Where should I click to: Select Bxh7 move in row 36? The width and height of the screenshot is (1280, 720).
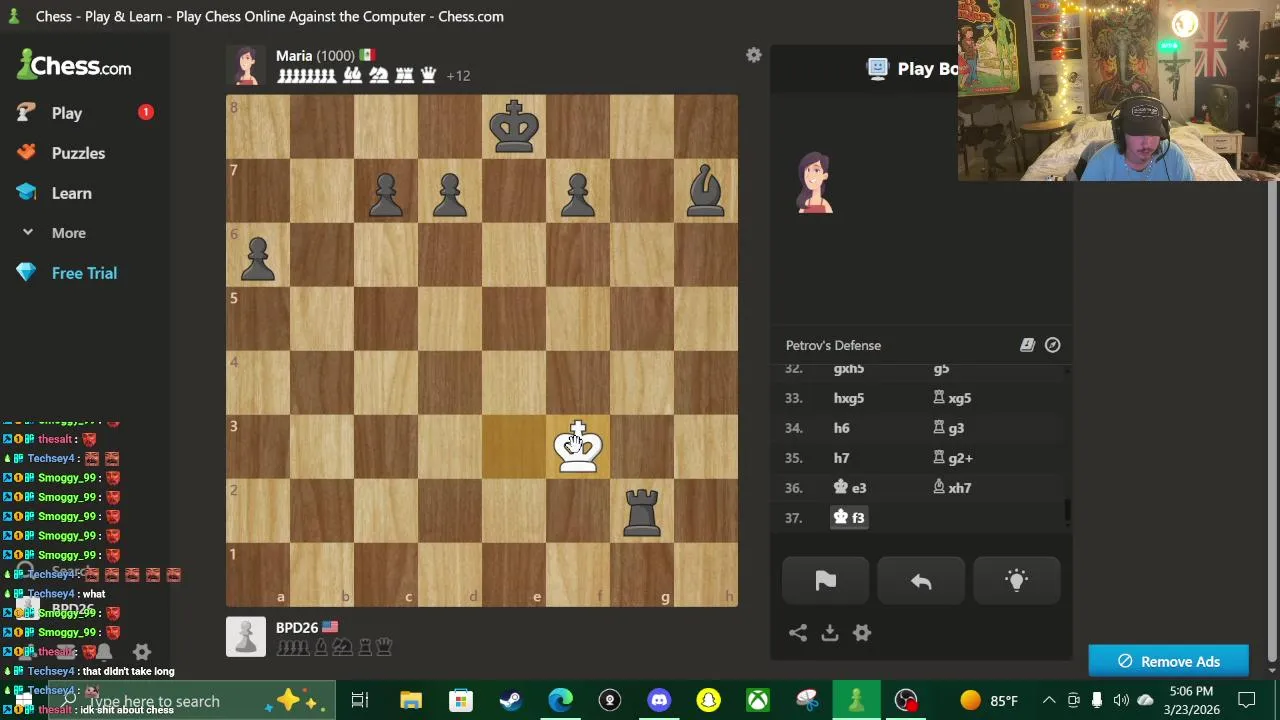tap(953, 488)
